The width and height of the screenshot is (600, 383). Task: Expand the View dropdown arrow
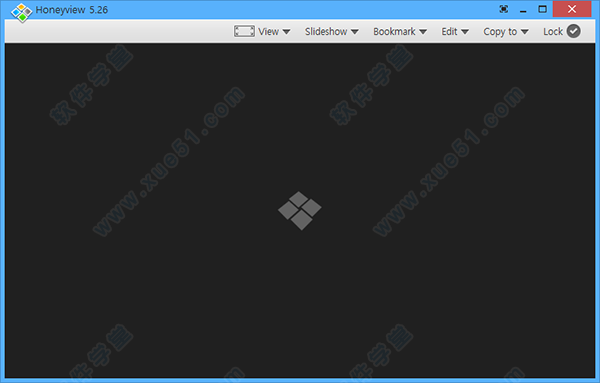pyautogui.click(x=286, y=32)
